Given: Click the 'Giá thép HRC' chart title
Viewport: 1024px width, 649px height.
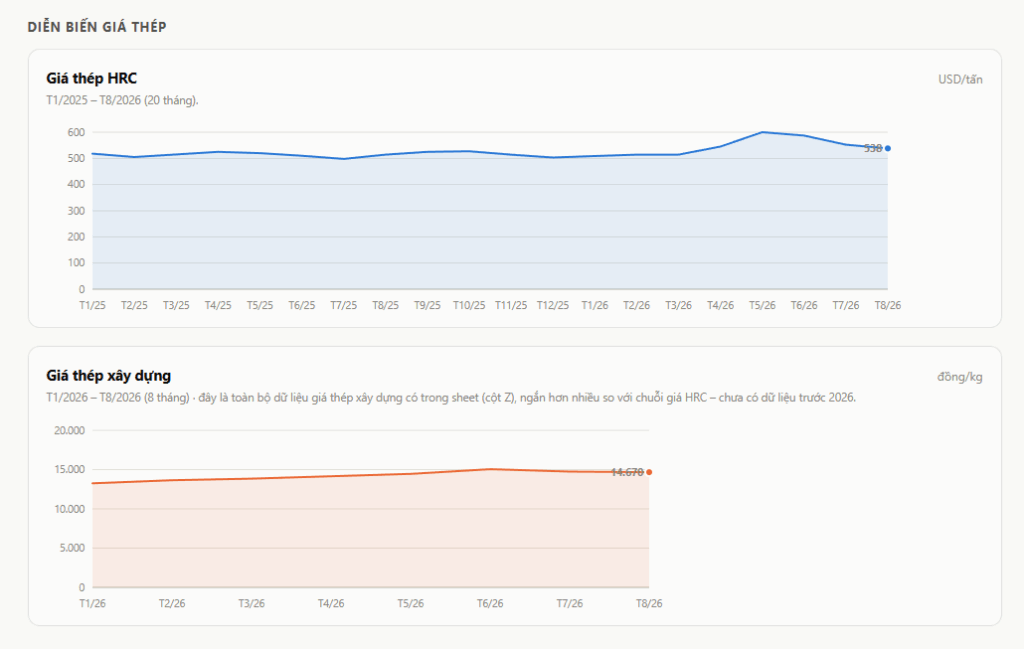Looking at the screenshot, I should pyautogui.click(x=91, y=78).
